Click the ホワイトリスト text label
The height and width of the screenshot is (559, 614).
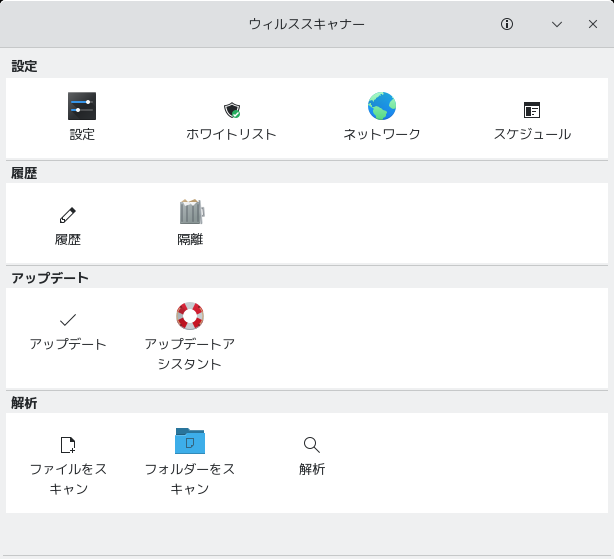pos(232,134)
